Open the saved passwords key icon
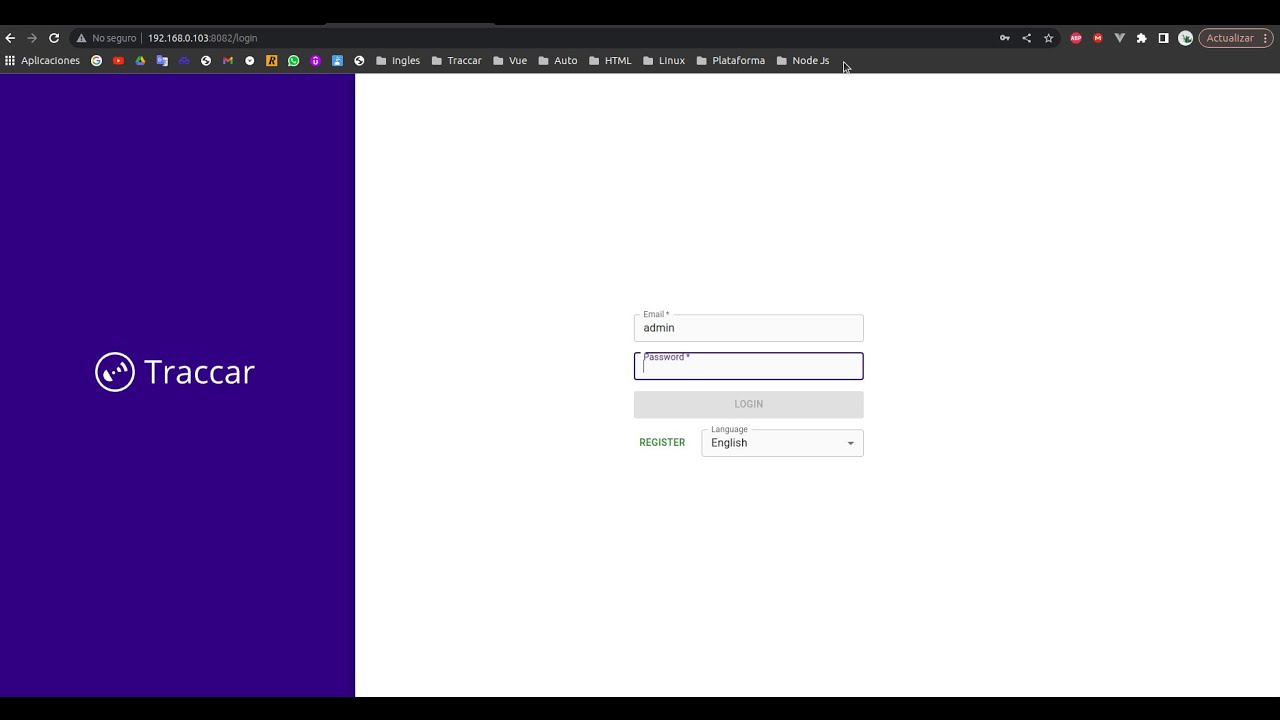The width and height of the screenshot is (1280, 720). (x=1005, y=38)
